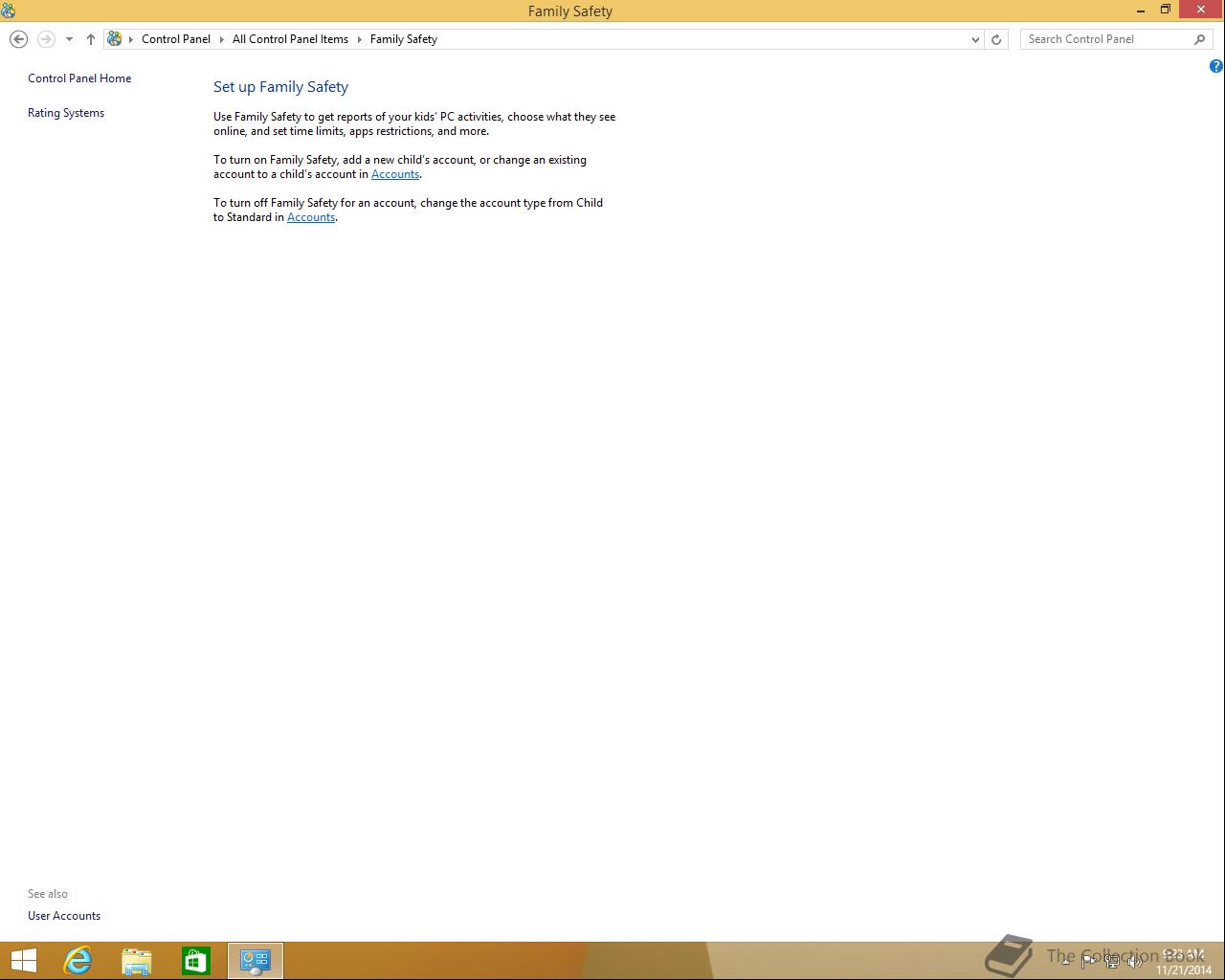The image size is (1225, 980).
Task: Open Action Center flag icon
Action: click(1089, 961)
